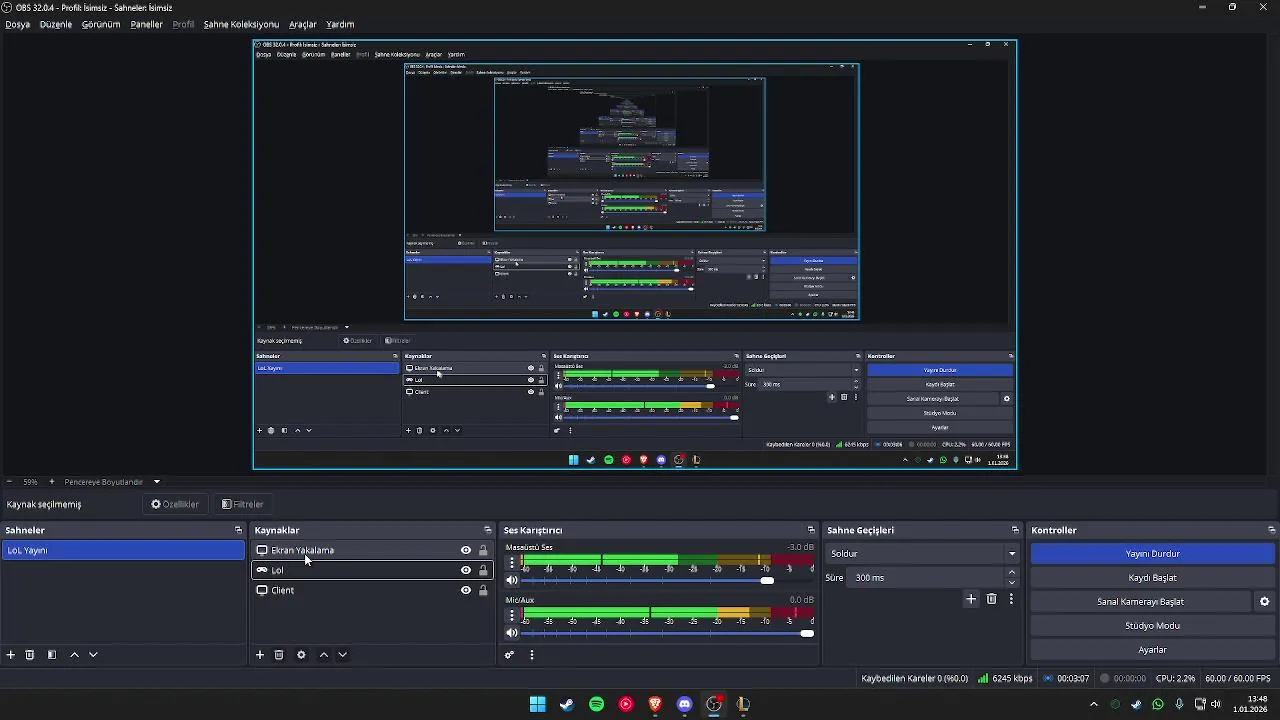Open Ayarlar settings button

pos(1153,650)
